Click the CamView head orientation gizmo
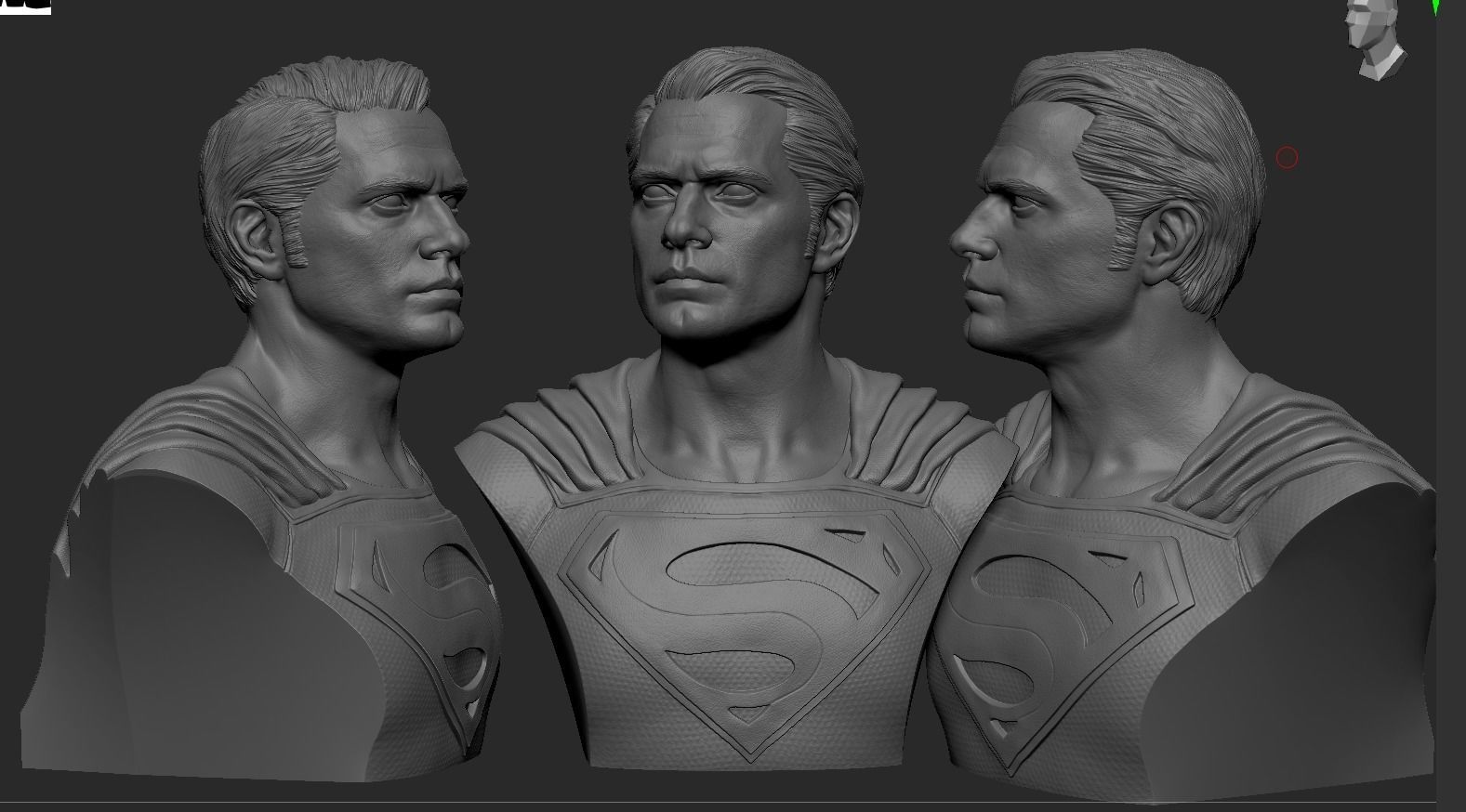1466x812 pixels. 1377,40
